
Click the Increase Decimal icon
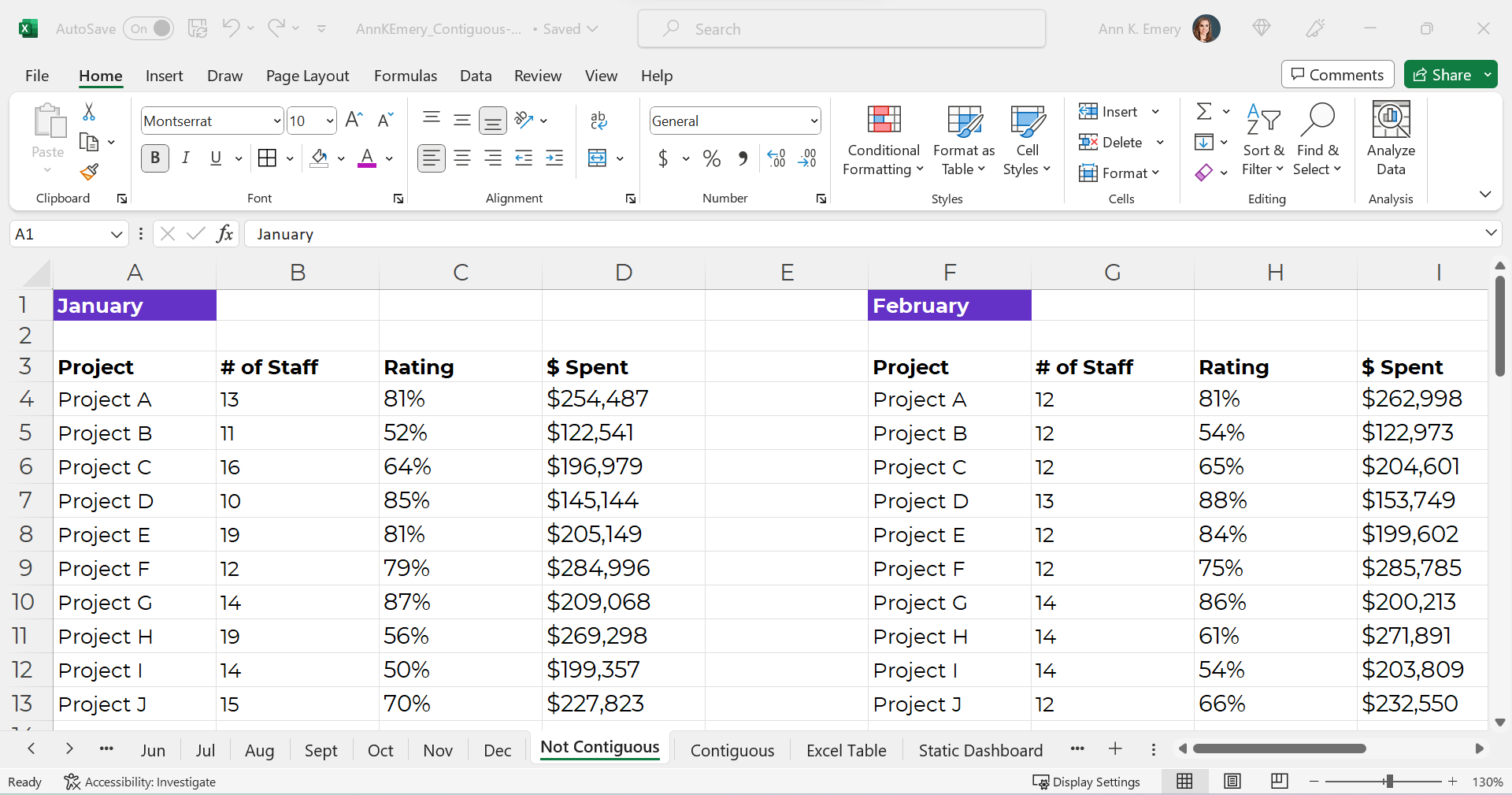[x=776, y=158]
